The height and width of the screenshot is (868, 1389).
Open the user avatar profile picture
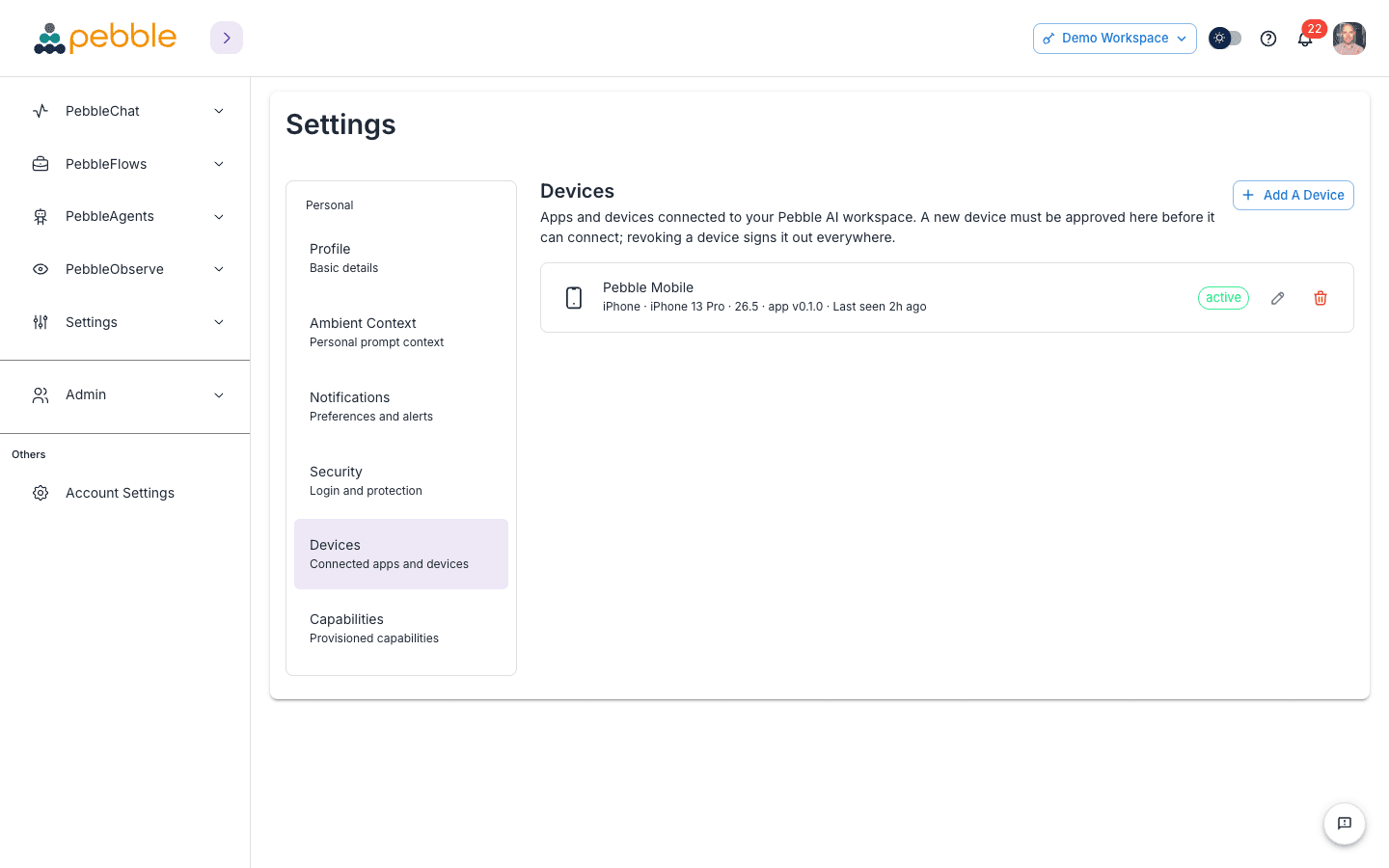pyautogui.click(x=1349, y=39)
